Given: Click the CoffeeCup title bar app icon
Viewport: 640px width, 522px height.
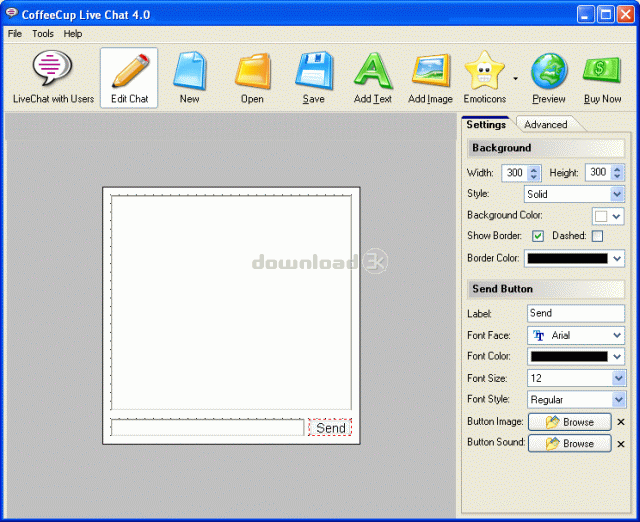Looking at the screenshot, I should coord(11,13).
